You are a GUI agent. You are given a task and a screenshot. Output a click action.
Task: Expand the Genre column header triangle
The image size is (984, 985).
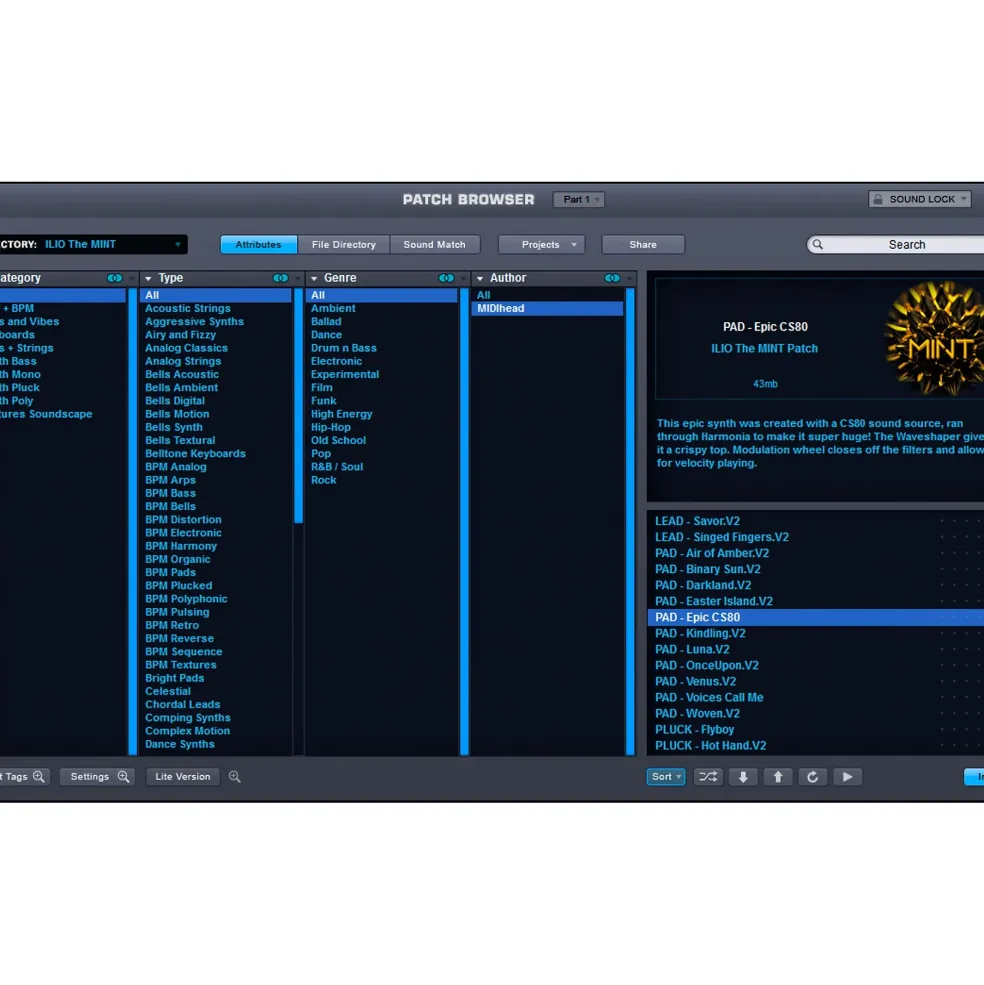[314, 278]
